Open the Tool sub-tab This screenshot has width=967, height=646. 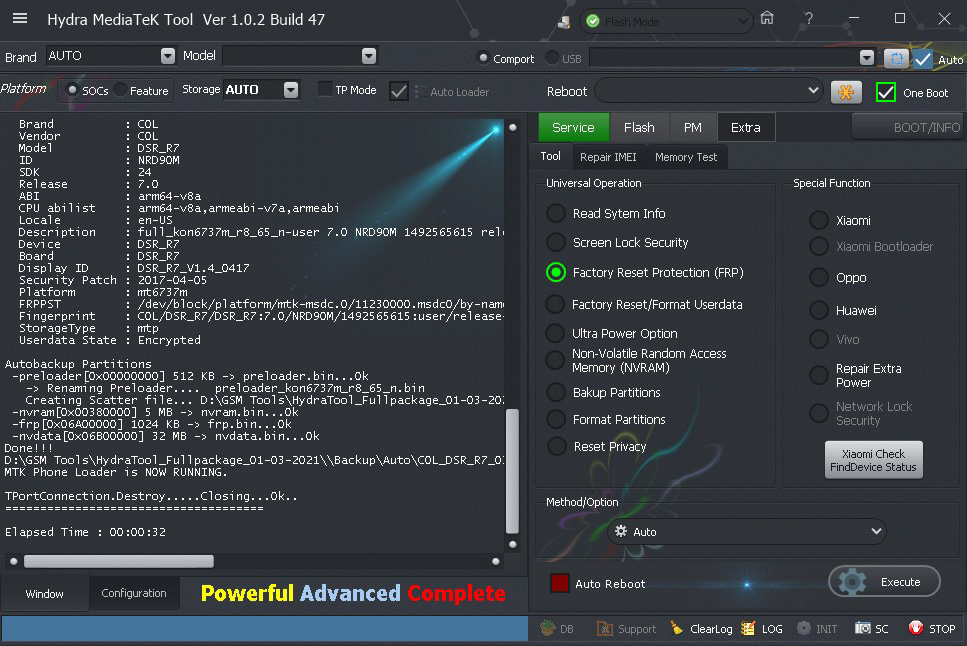pyautogui.click(x=551, y=156)
